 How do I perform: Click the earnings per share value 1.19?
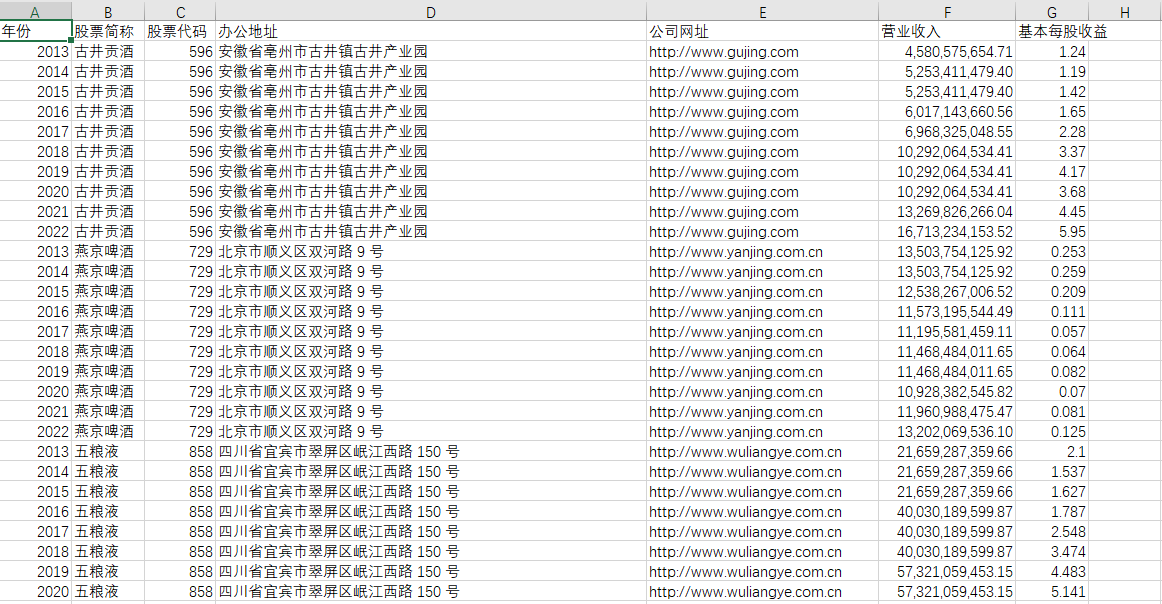(x=1052, y=72)
